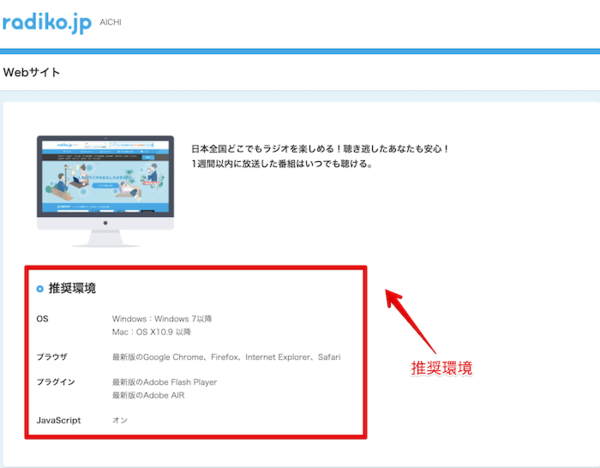The image size is (600, 468).
Task: Click the browser list starting with 最新版のGoogle Chrome
Action: tap(226, 357)
